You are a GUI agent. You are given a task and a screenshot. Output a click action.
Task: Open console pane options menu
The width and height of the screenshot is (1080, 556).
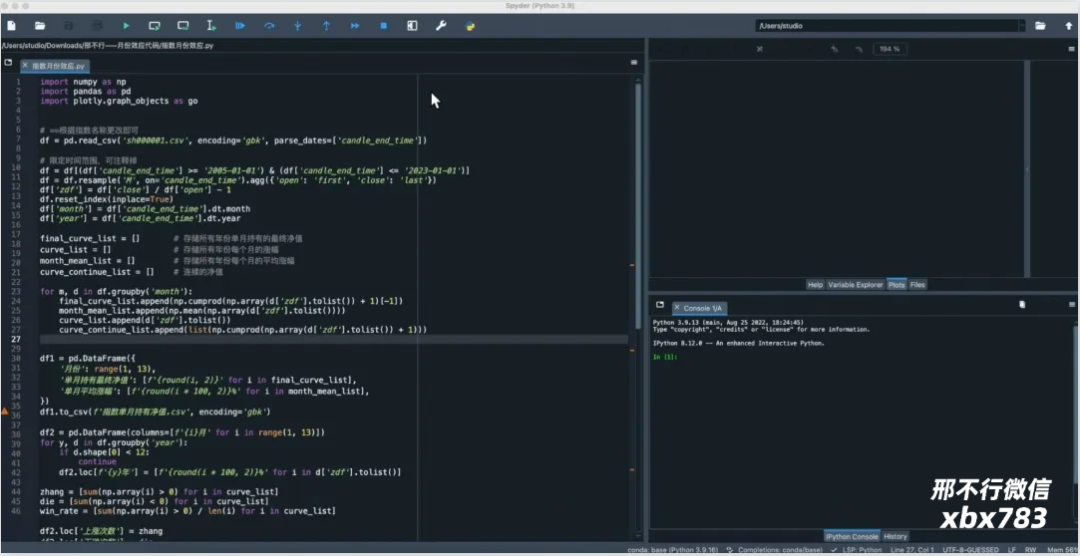(x=1071, y=304)
